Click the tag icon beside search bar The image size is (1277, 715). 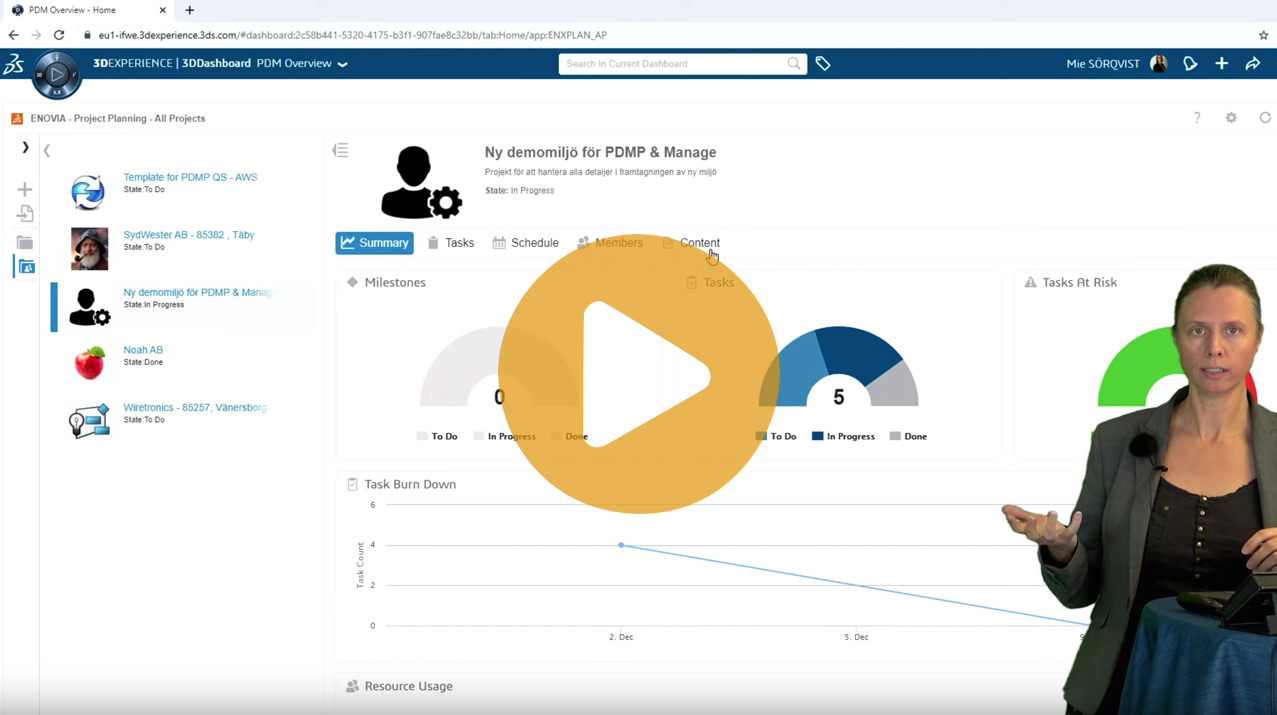pos(823,64)
